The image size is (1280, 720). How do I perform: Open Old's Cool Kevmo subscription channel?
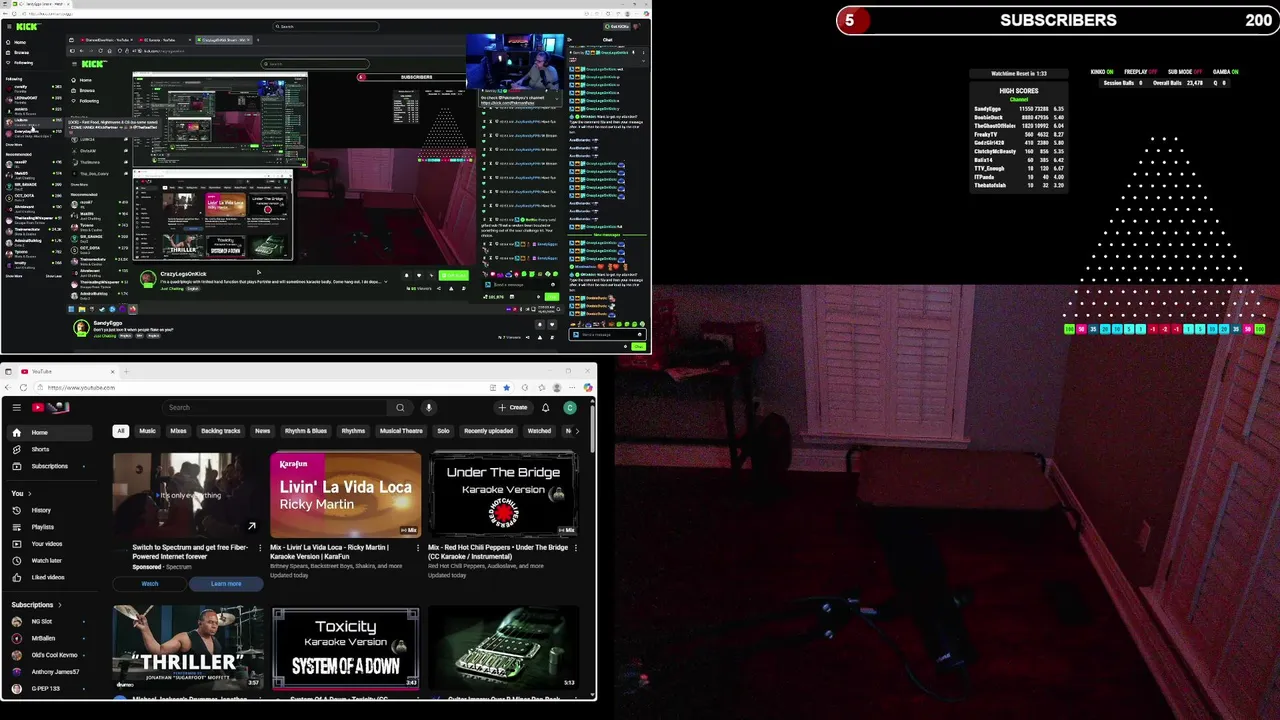pyautogui.click(x=54, y=655)
